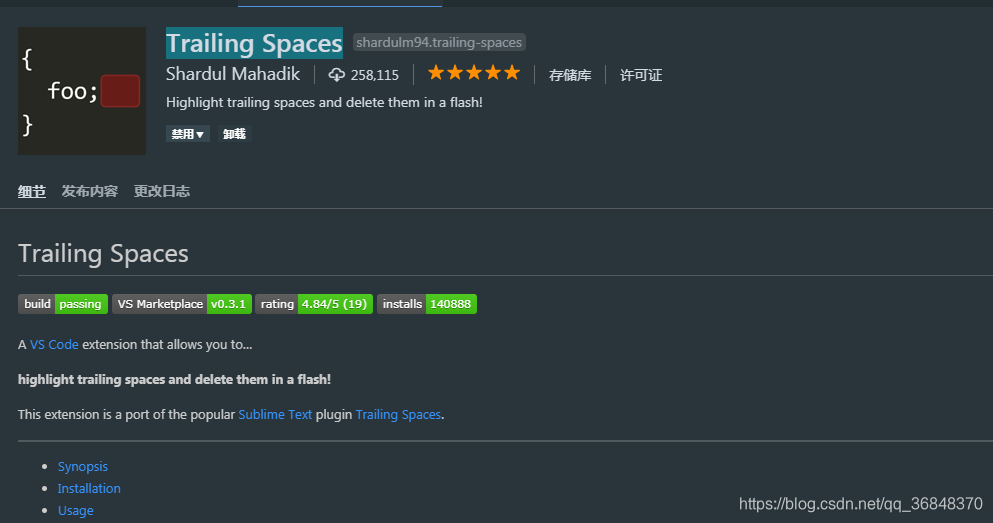
Task: Click the install count 258,115
Action: click(x=375, y=75)
